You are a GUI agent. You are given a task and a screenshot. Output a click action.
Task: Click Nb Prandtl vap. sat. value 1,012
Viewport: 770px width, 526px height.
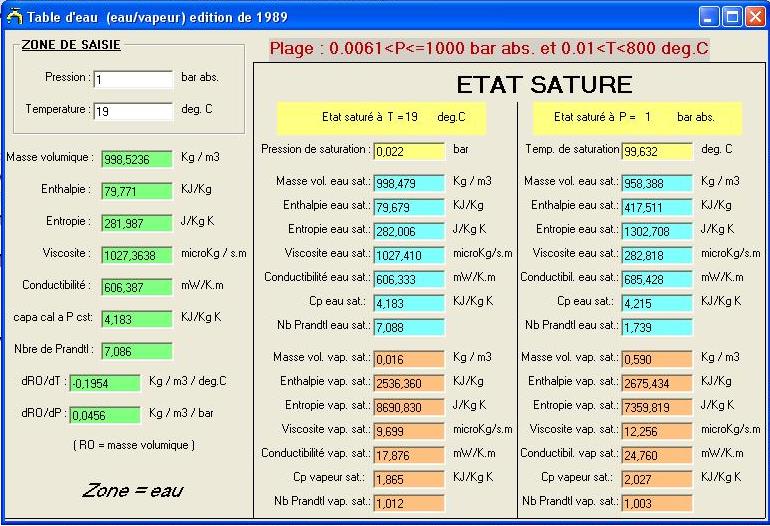[409, 503]
